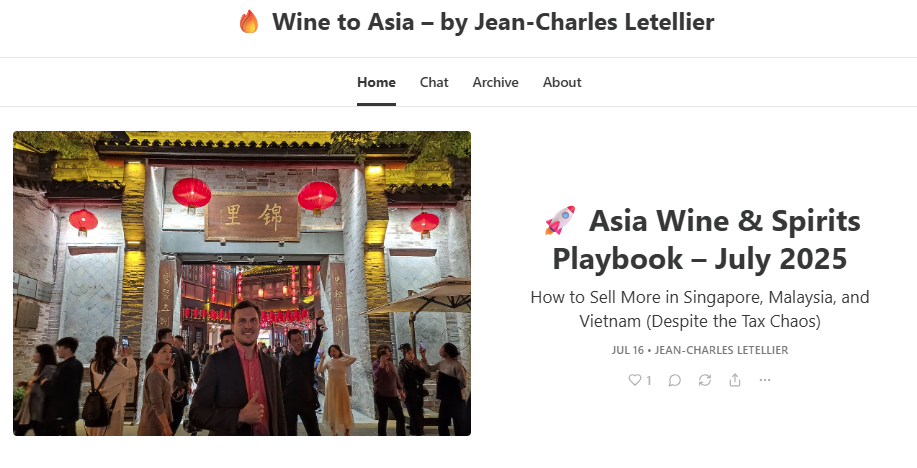Click the subtitle about Singapore, Malaysia, and Vietnam
Viewport: 917px width, 468px height.
[700, 309]
